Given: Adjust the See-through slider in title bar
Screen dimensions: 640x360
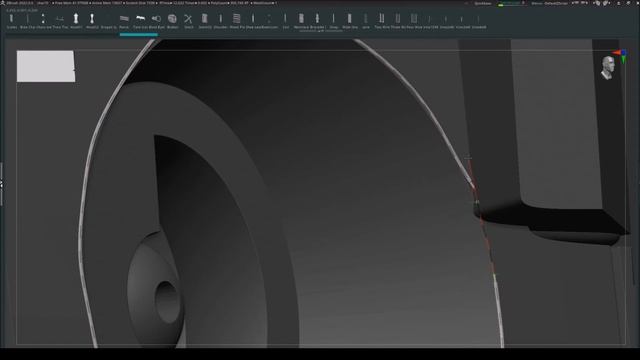Looking at the screenshot, I should (511, 3).
